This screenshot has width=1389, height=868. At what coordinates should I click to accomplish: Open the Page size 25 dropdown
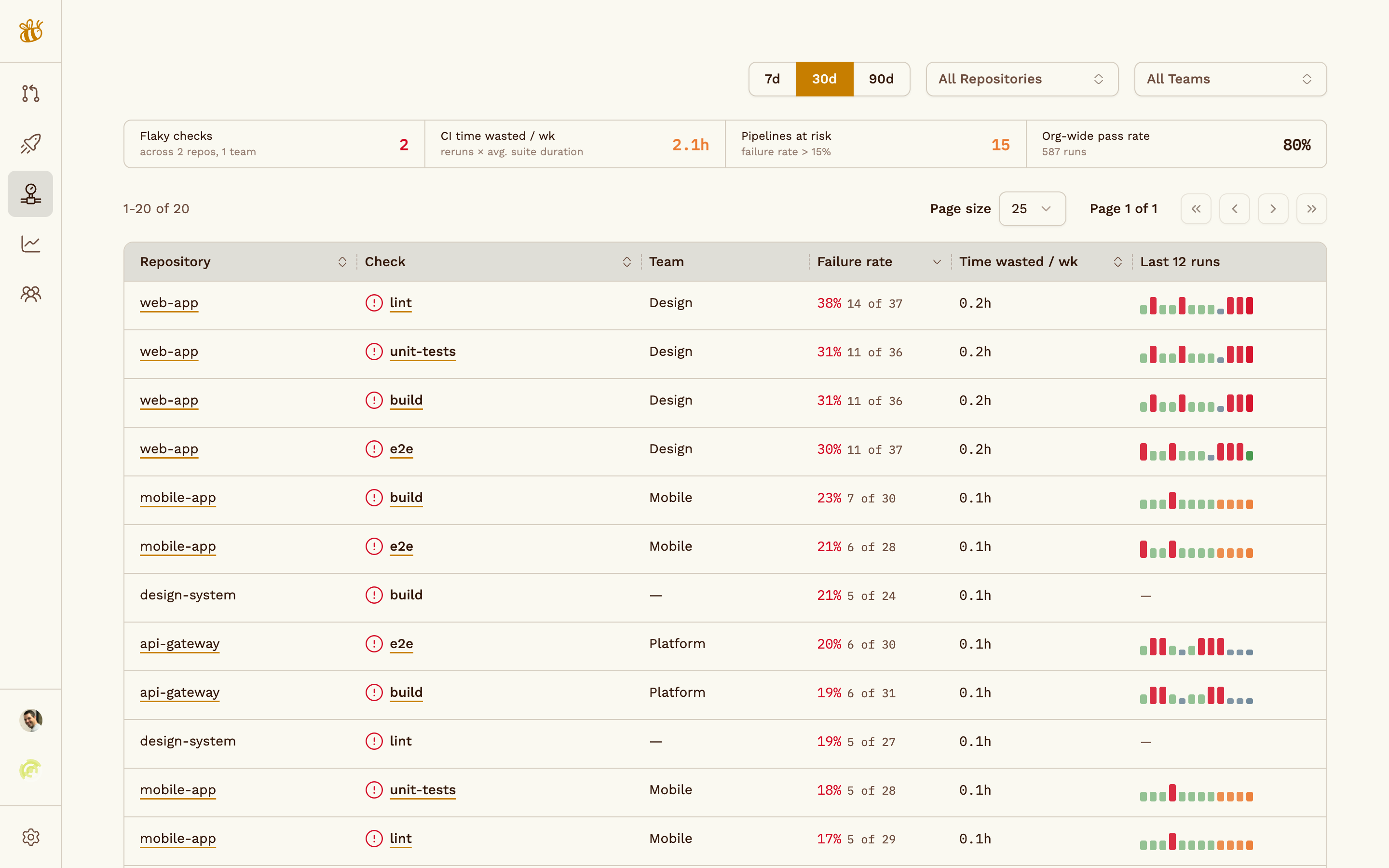pos(1032,208)
